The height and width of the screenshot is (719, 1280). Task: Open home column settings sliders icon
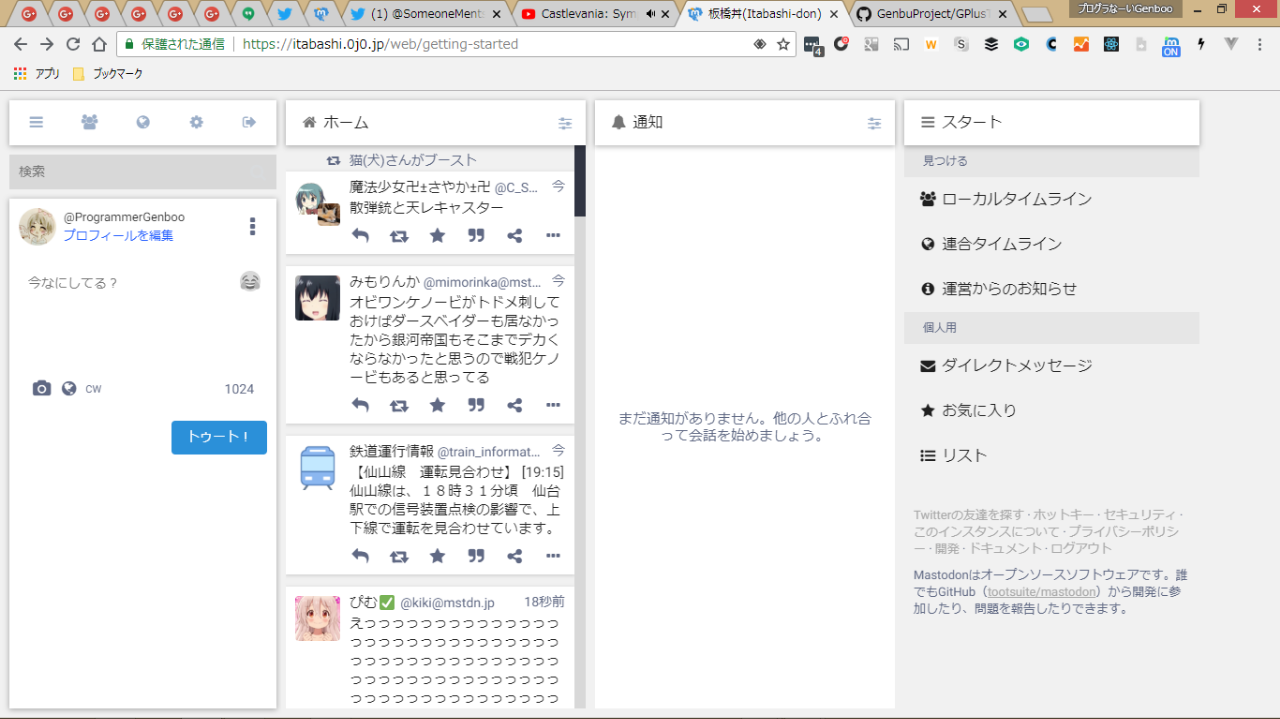pyautogui.click(x=565, y=123)
